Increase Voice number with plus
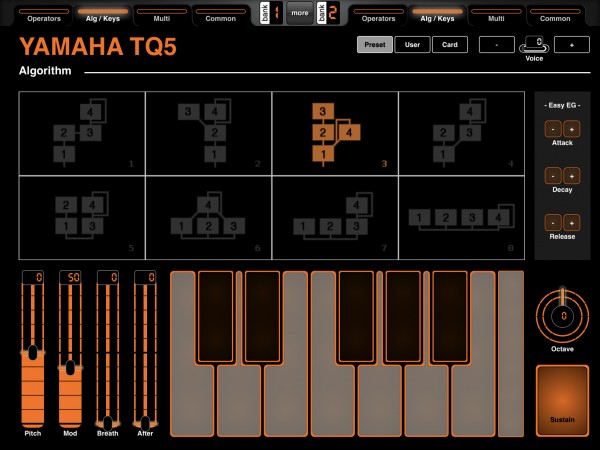Viewport: 600px width, 450px height. [572, 45]
